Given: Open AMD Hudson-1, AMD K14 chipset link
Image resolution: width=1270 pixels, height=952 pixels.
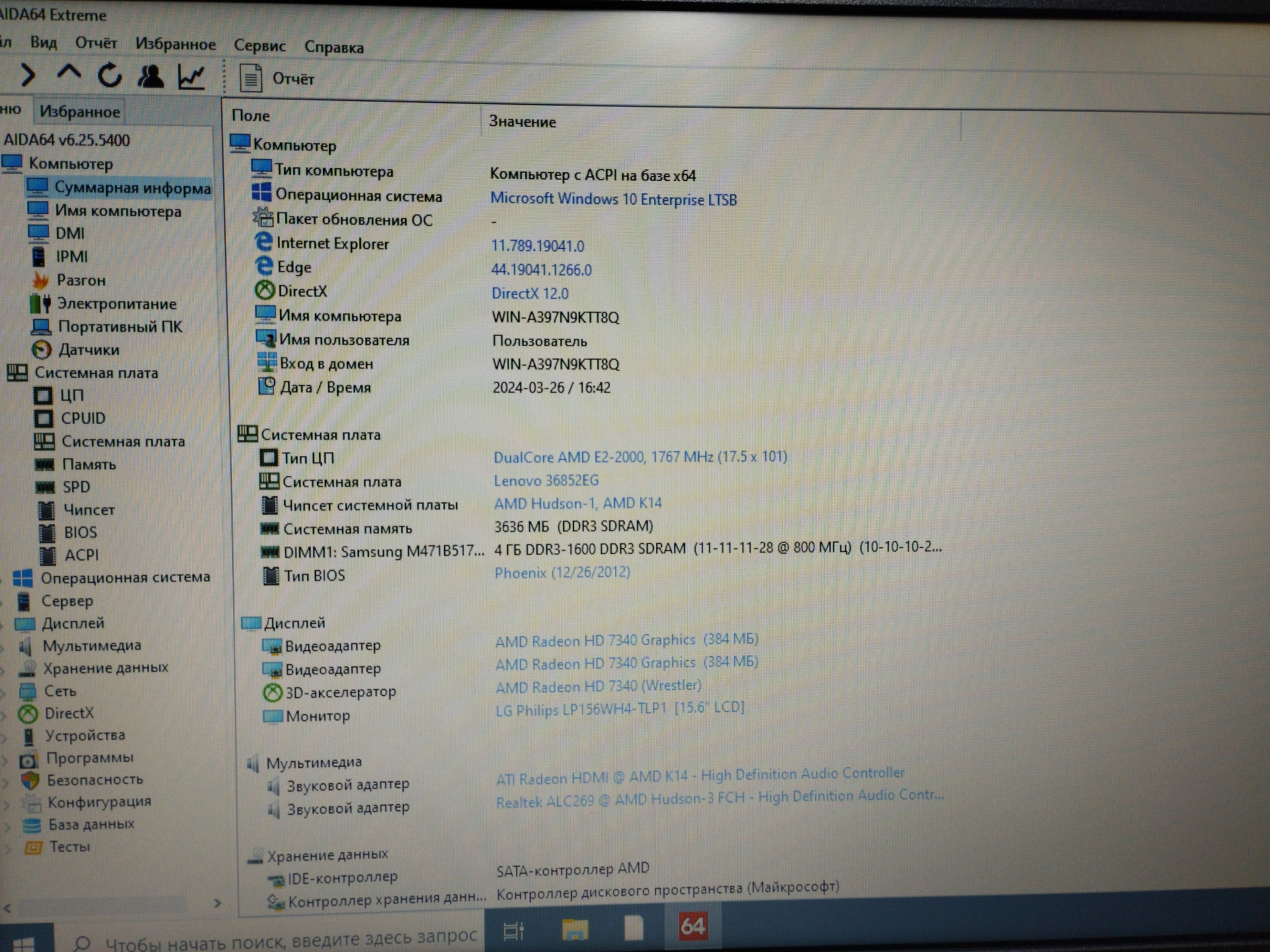Looking at the screenshot, I should coord(578,504).
